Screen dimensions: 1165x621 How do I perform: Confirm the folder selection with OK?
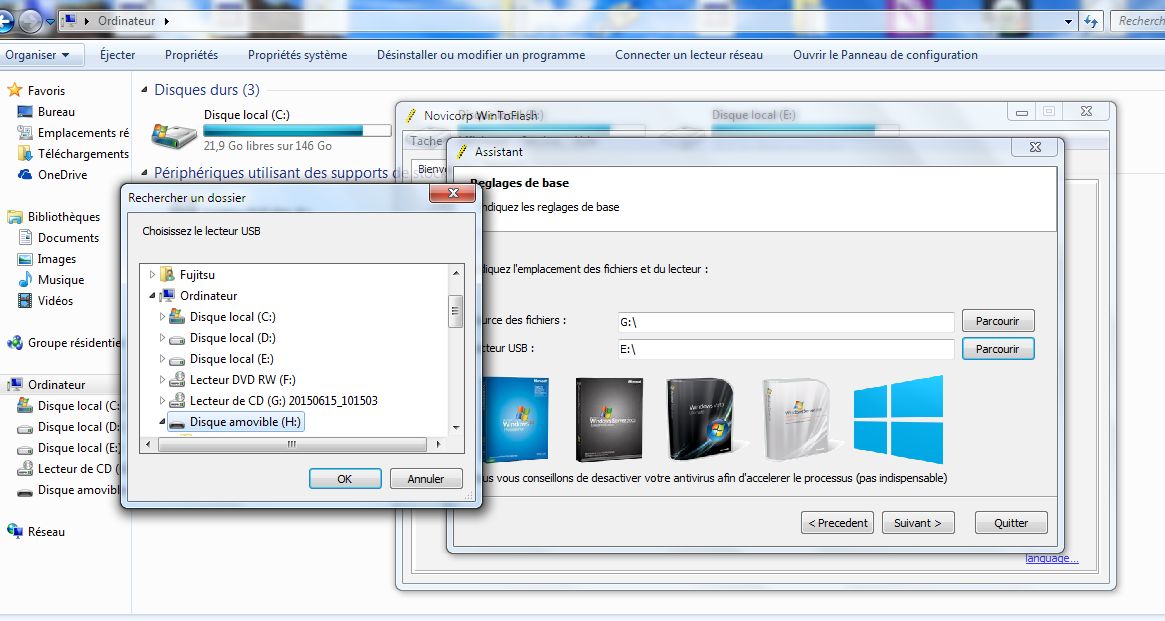(x=345, y=479)
